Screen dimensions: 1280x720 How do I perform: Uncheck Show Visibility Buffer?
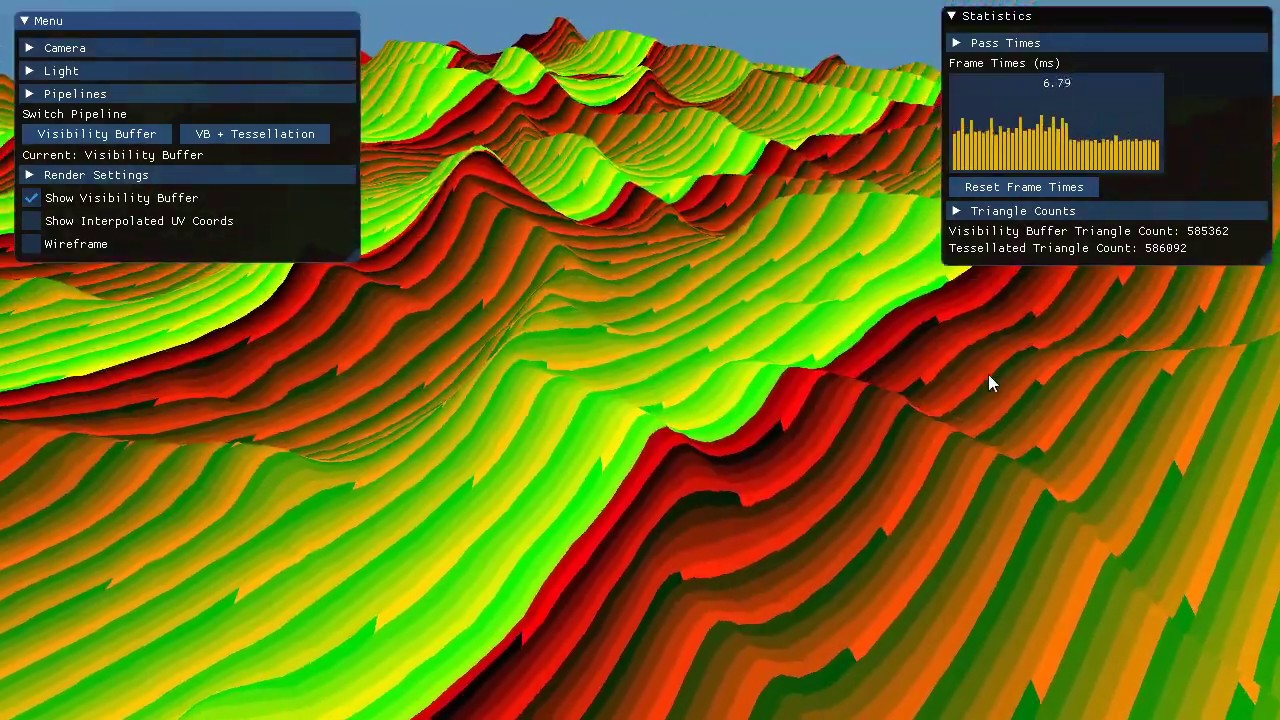(x=32, y=198)
